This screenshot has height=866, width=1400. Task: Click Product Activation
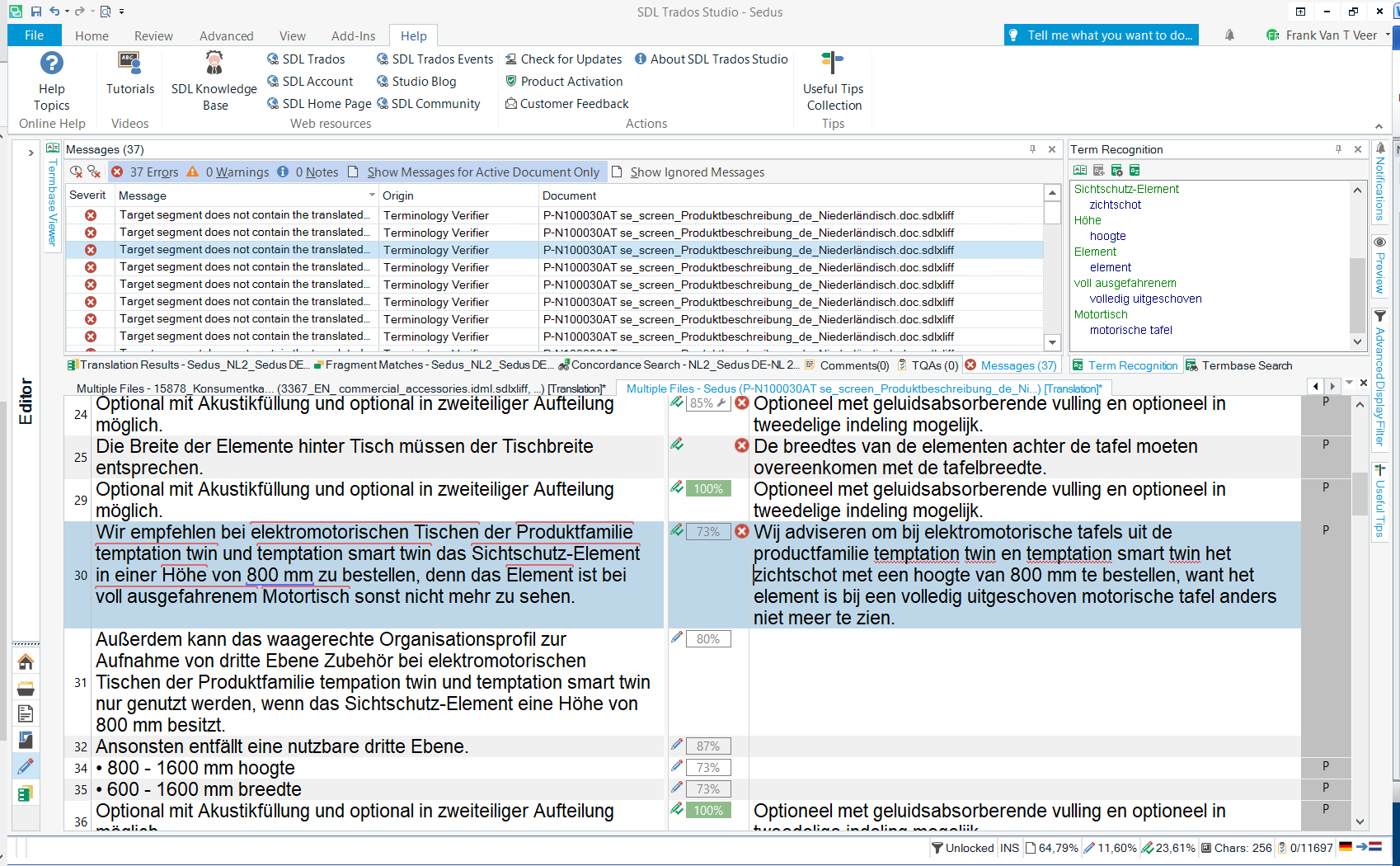point(563,81)
